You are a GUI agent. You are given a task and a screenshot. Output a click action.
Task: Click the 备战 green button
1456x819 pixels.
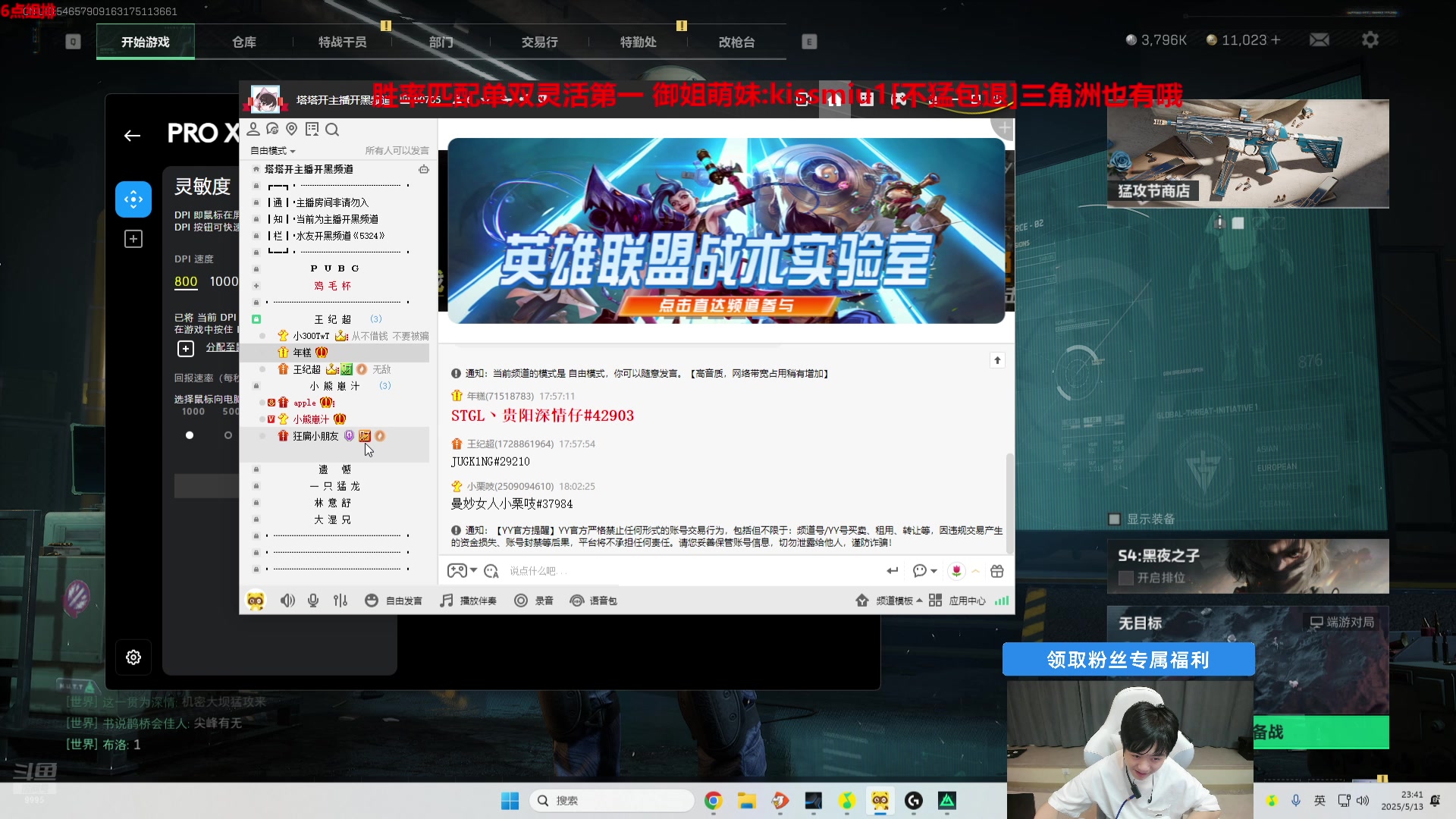pyautogui.click(x=1321, y=732)
